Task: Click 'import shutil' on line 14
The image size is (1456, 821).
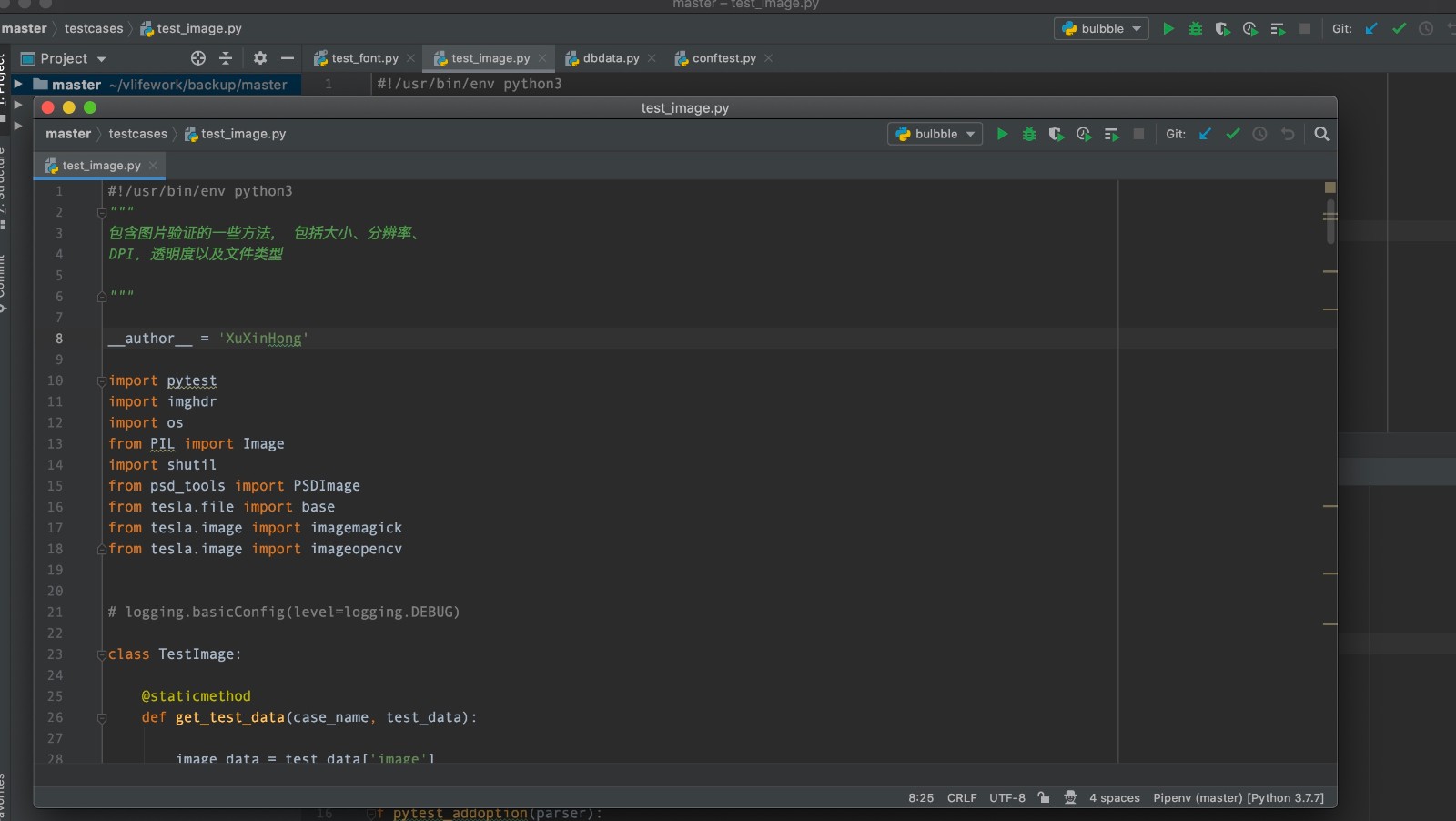Action: pyautogui.click(x=163, y=465)
